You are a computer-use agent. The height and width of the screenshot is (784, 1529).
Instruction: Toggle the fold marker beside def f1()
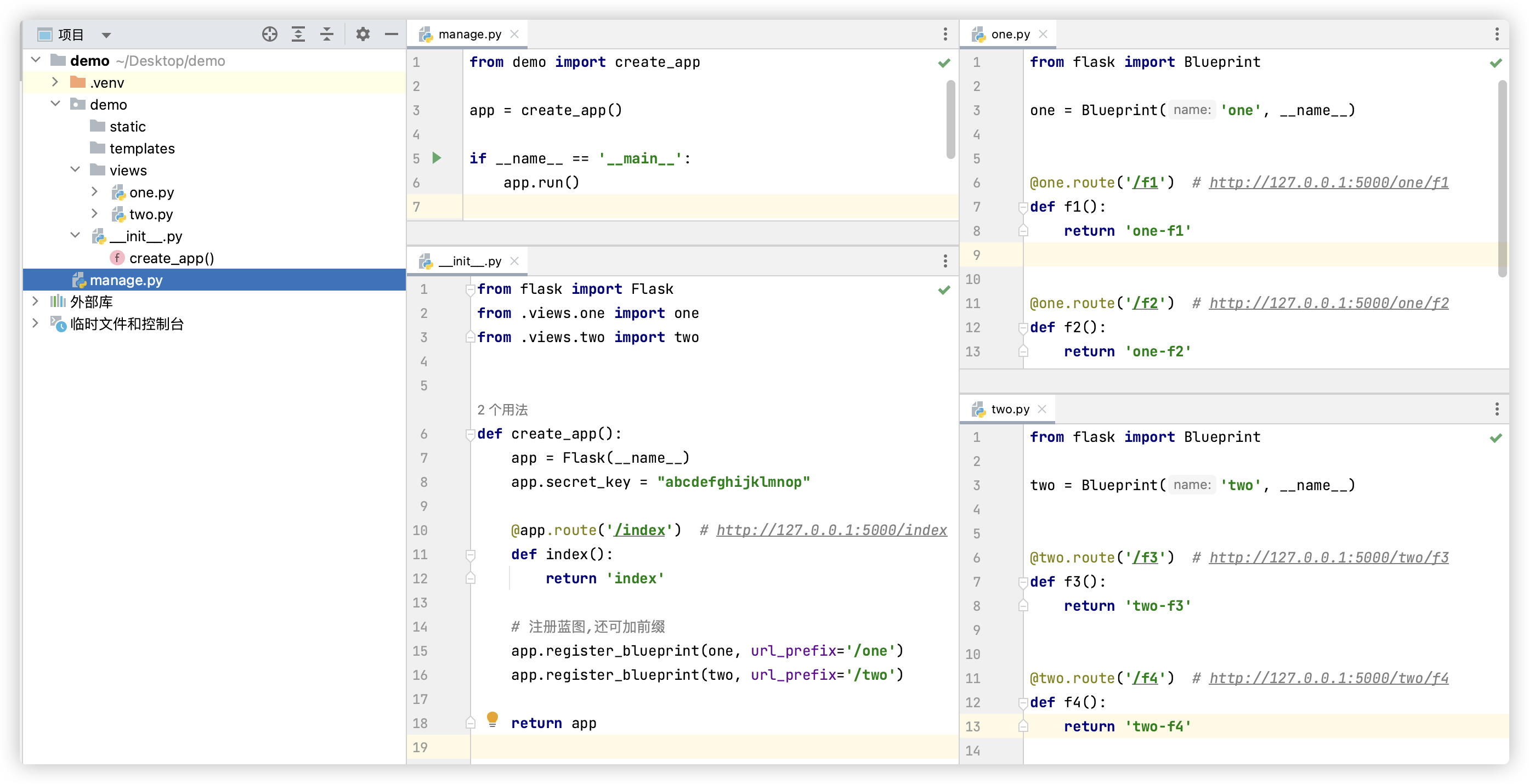coord(1023,207)
